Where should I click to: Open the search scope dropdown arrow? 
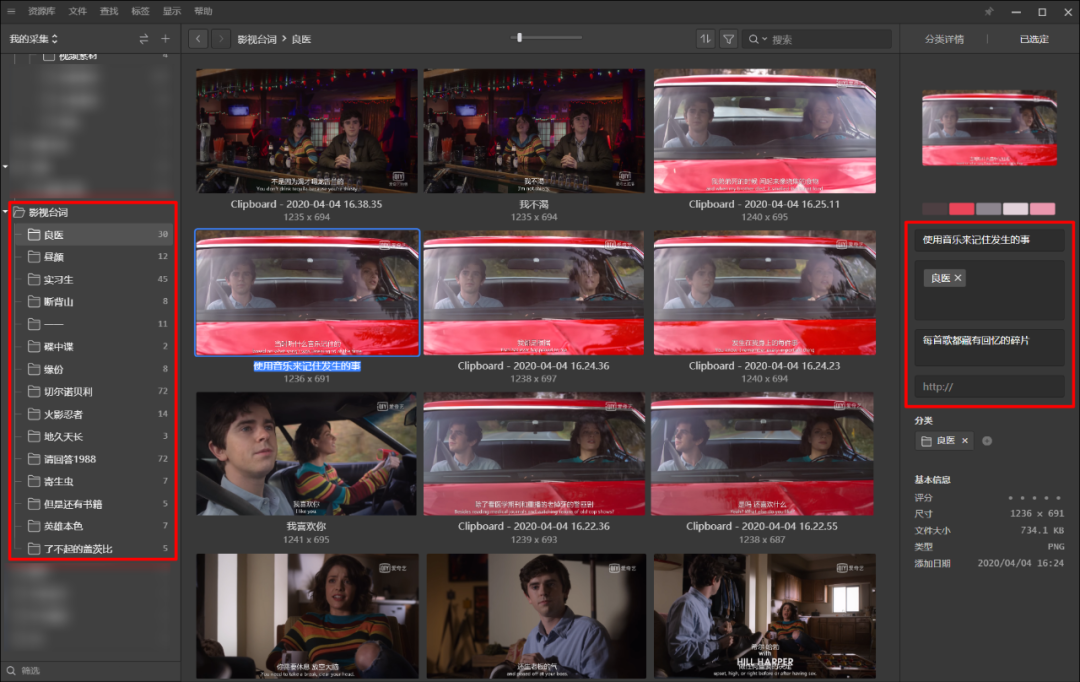[765, 39]
